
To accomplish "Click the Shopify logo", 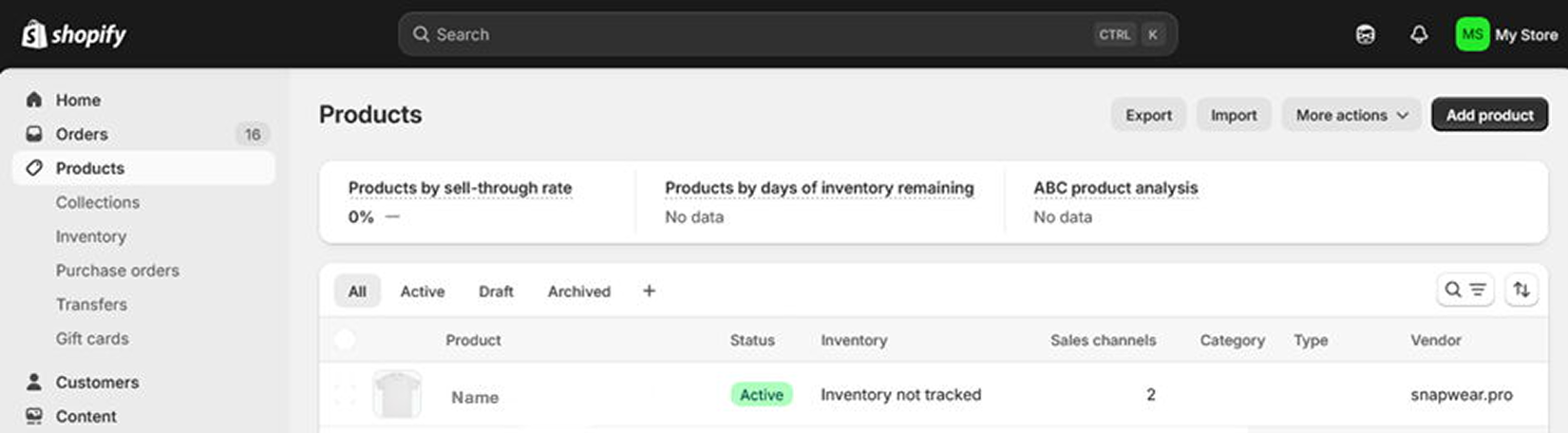I will (74, 34).
